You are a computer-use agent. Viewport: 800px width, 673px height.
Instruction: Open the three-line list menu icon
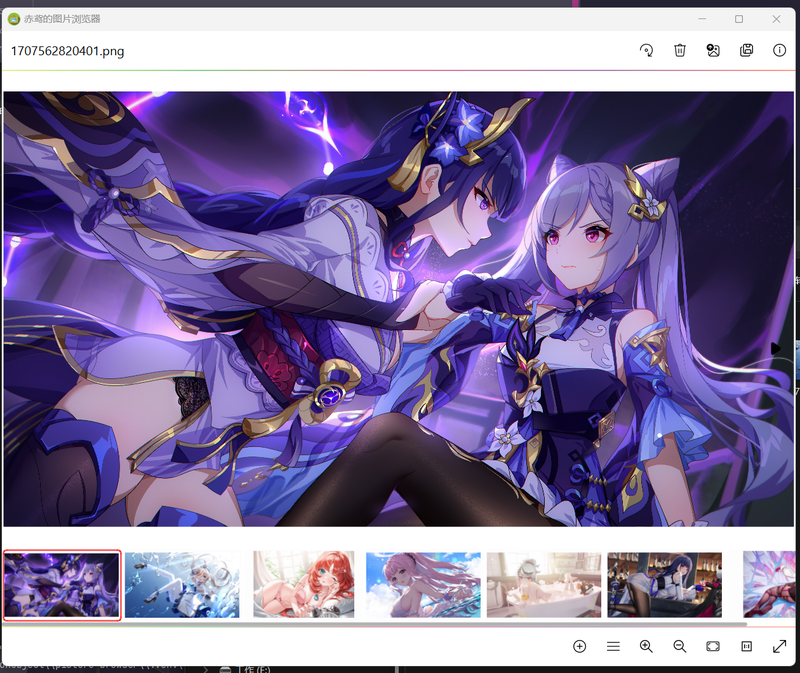[613, 646]
